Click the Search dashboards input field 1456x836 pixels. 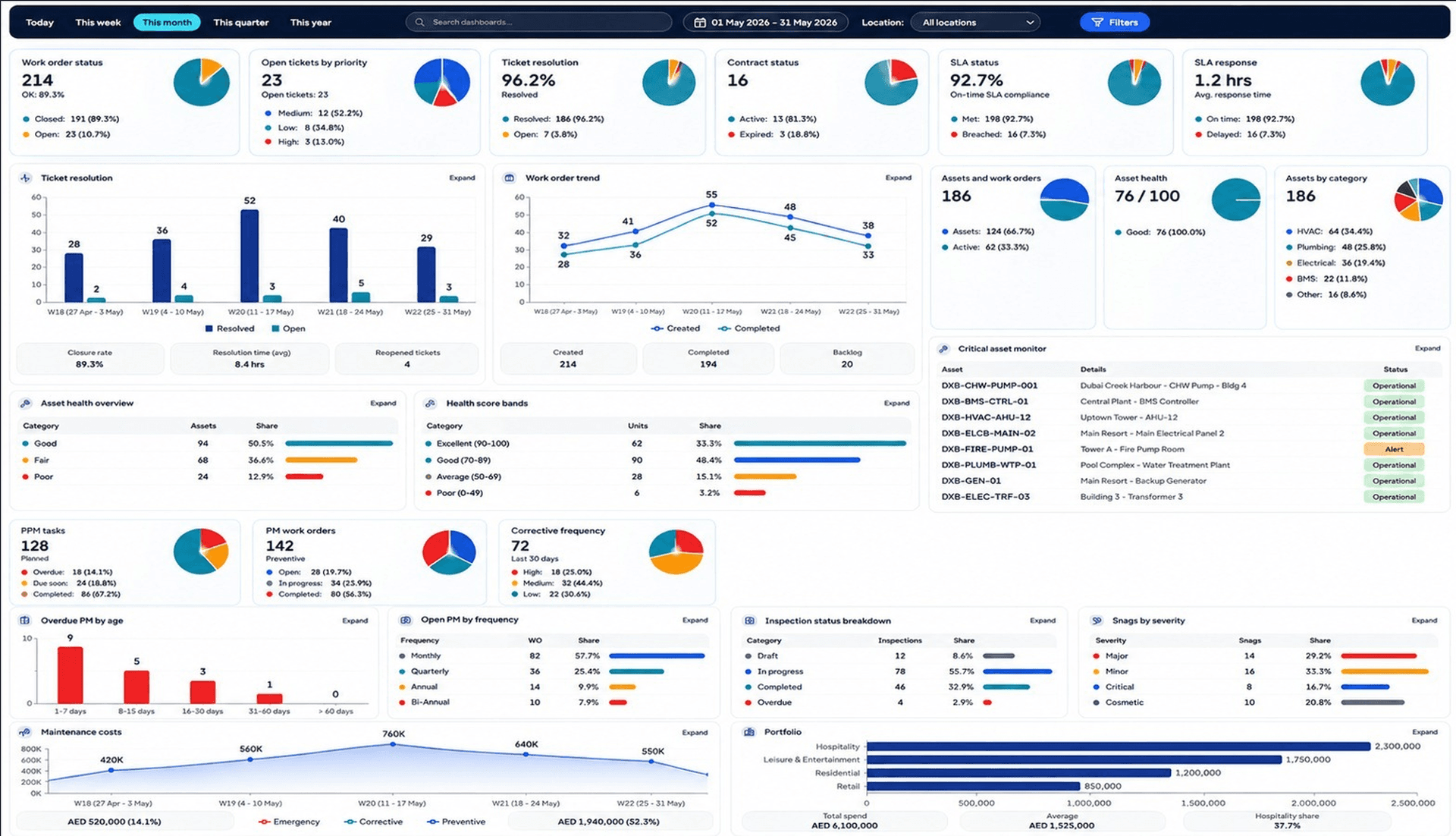pos(539,23)
